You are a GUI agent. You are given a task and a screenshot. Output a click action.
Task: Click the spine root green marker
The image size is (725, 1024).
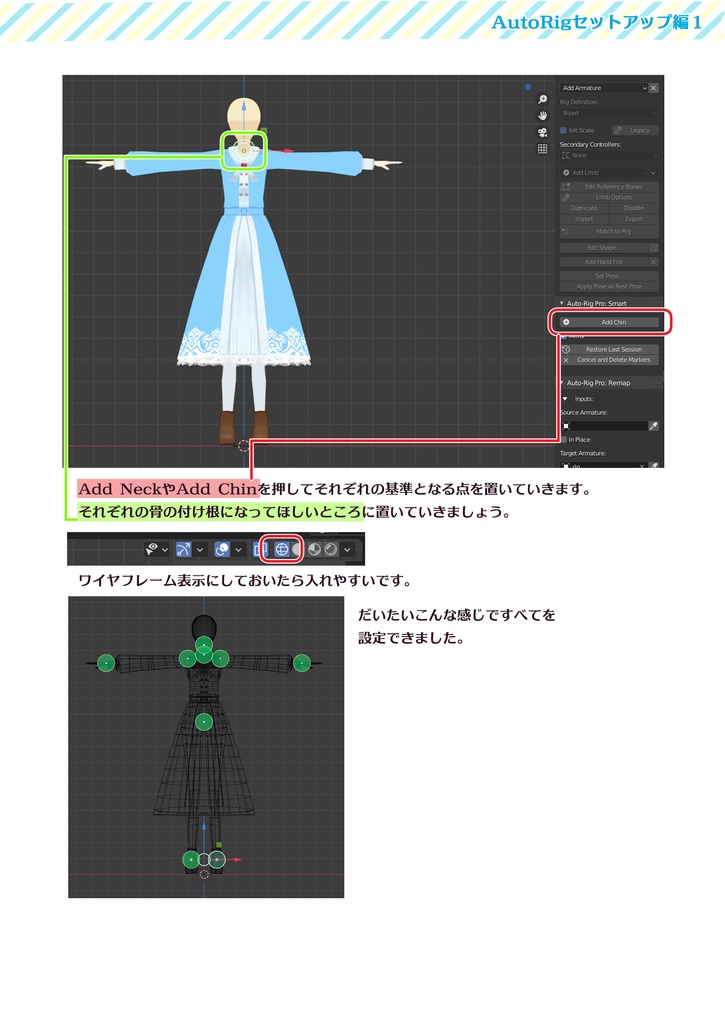coord(204,722)
